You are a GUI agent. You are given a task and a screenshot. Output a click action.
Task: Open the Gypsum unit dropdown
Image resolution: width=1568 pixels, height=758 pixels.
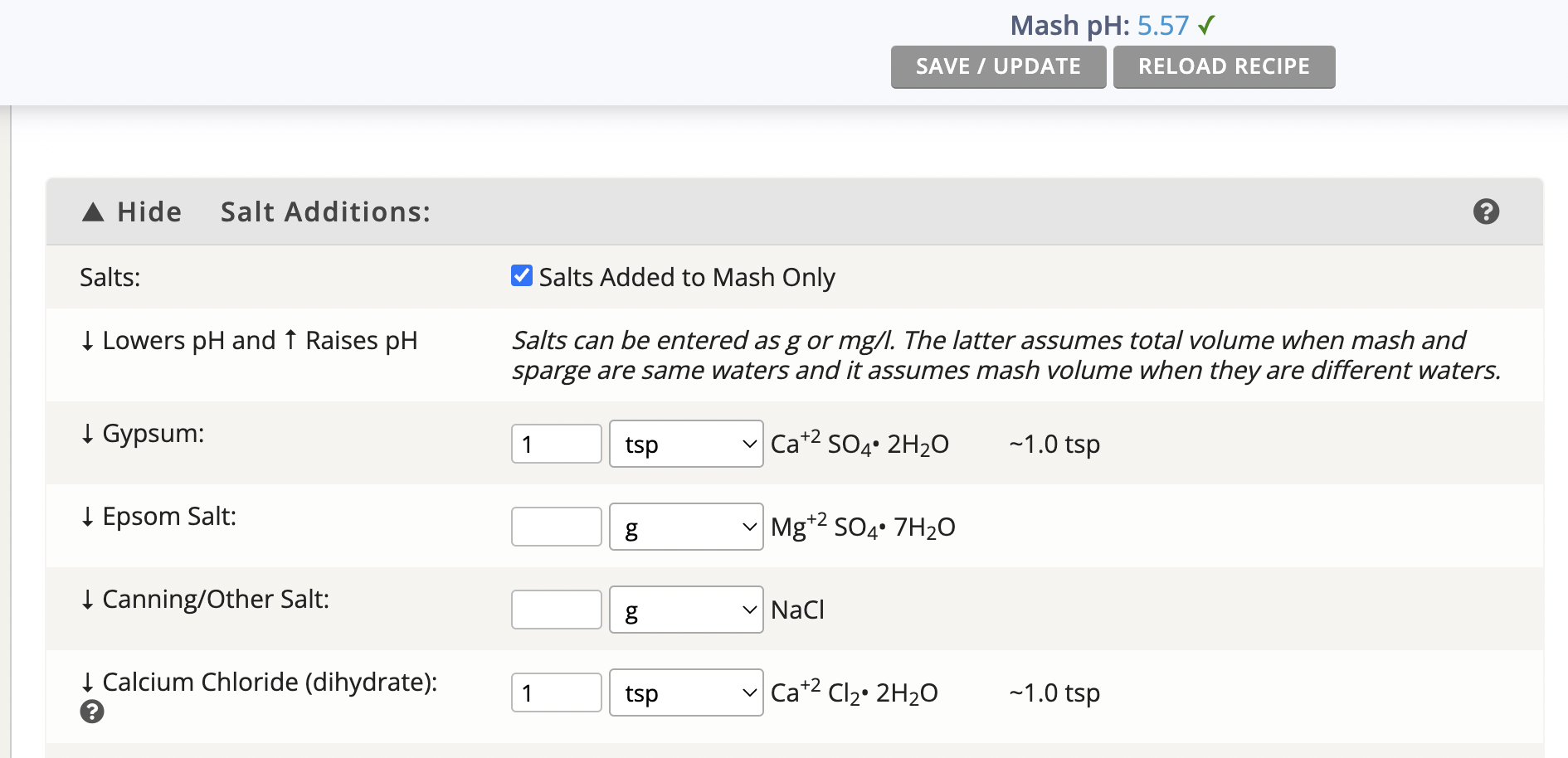coord(686,444)
